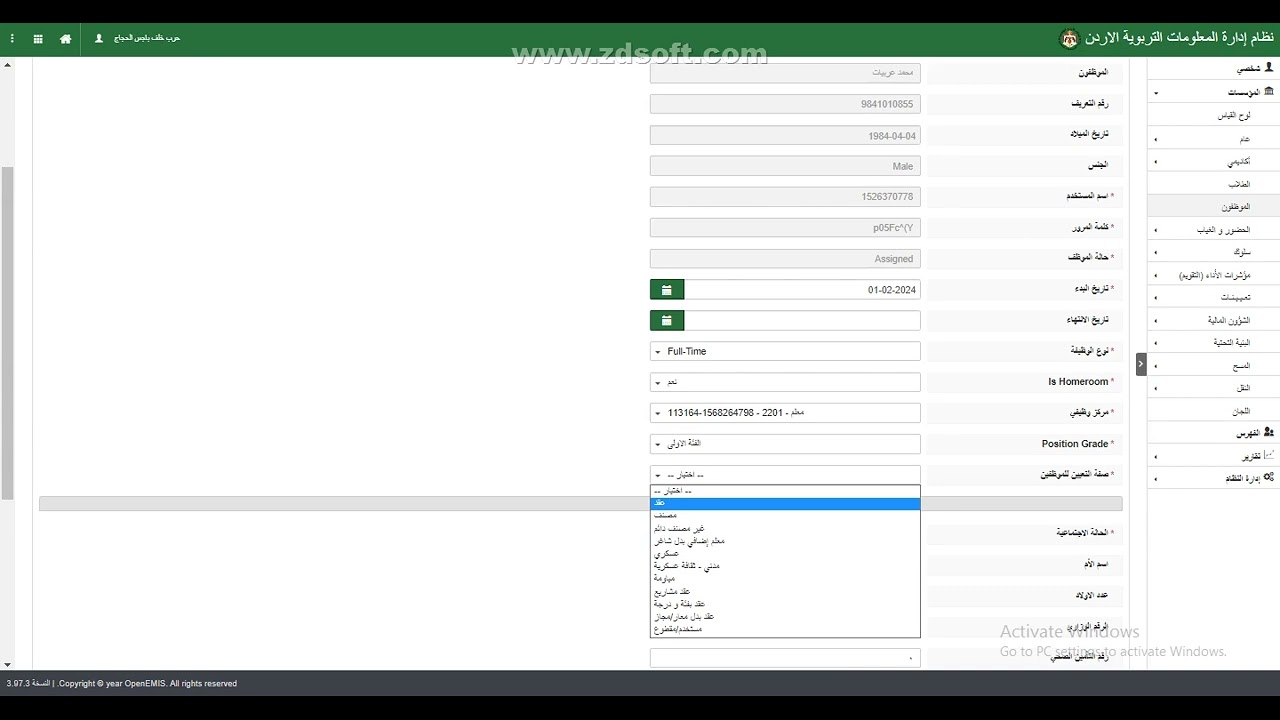1280x720 pixels.
Task: Open the نوع الوظيفة Full-Time dropdown
Action: coord(785,352)
